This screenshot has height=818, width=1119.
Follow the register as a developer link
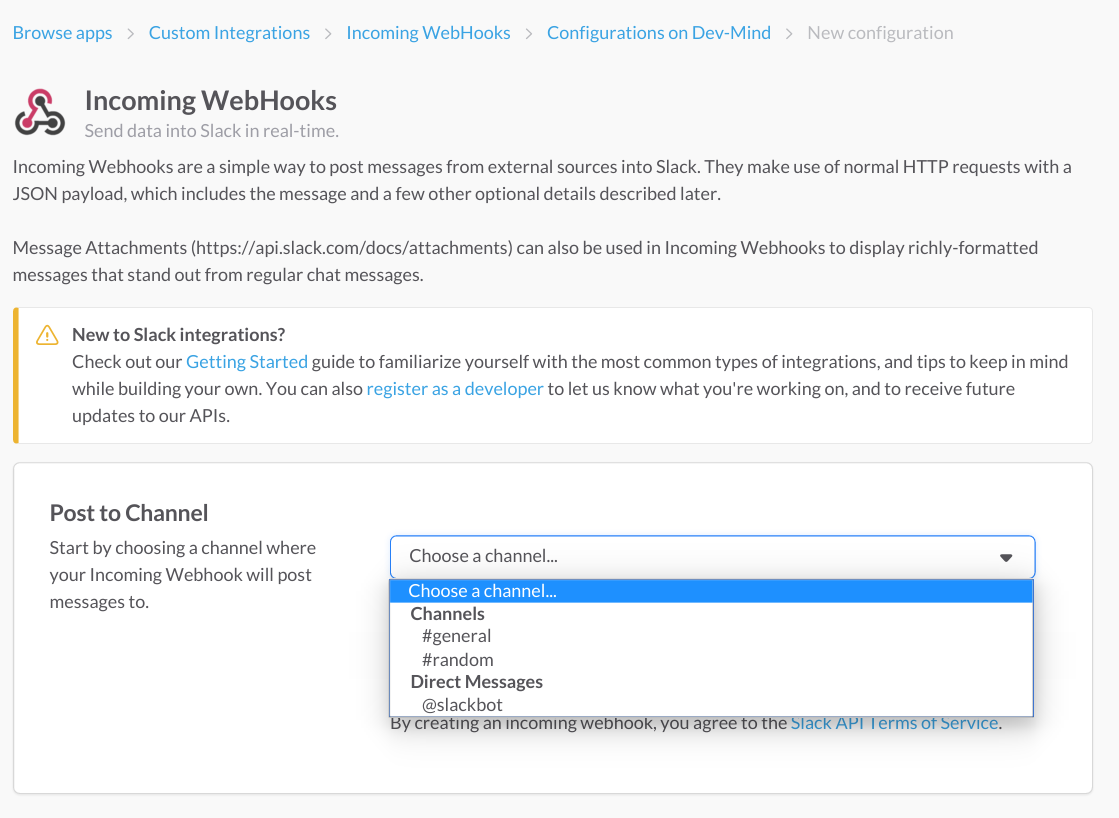pos(455,389)
